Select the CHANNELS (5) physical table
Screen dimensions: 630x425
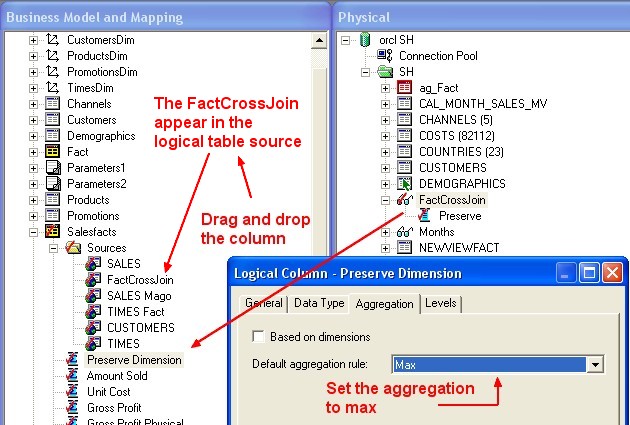[x=456, y=120]
